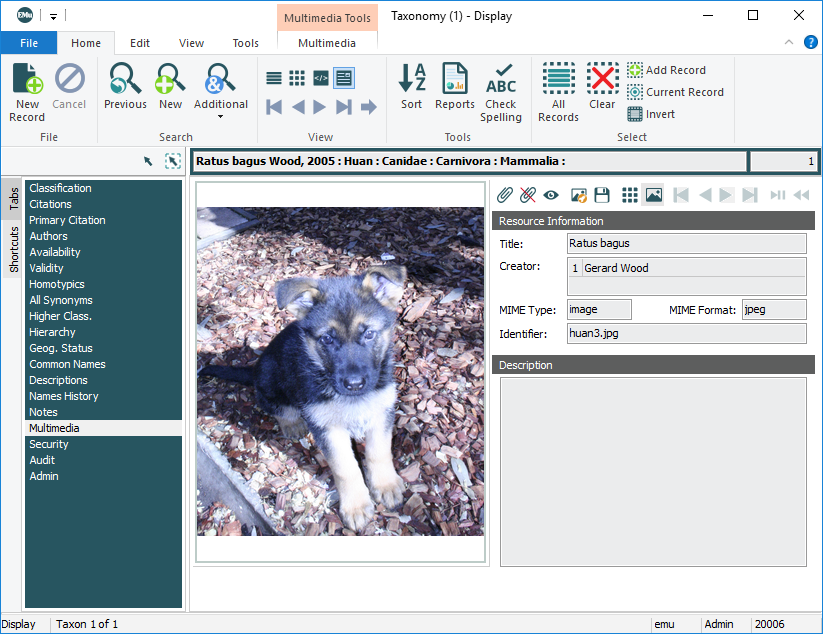This screenshot has height=634, width=823.
Task: Open the Edit ribbon tab
Action: coord(140,43)
